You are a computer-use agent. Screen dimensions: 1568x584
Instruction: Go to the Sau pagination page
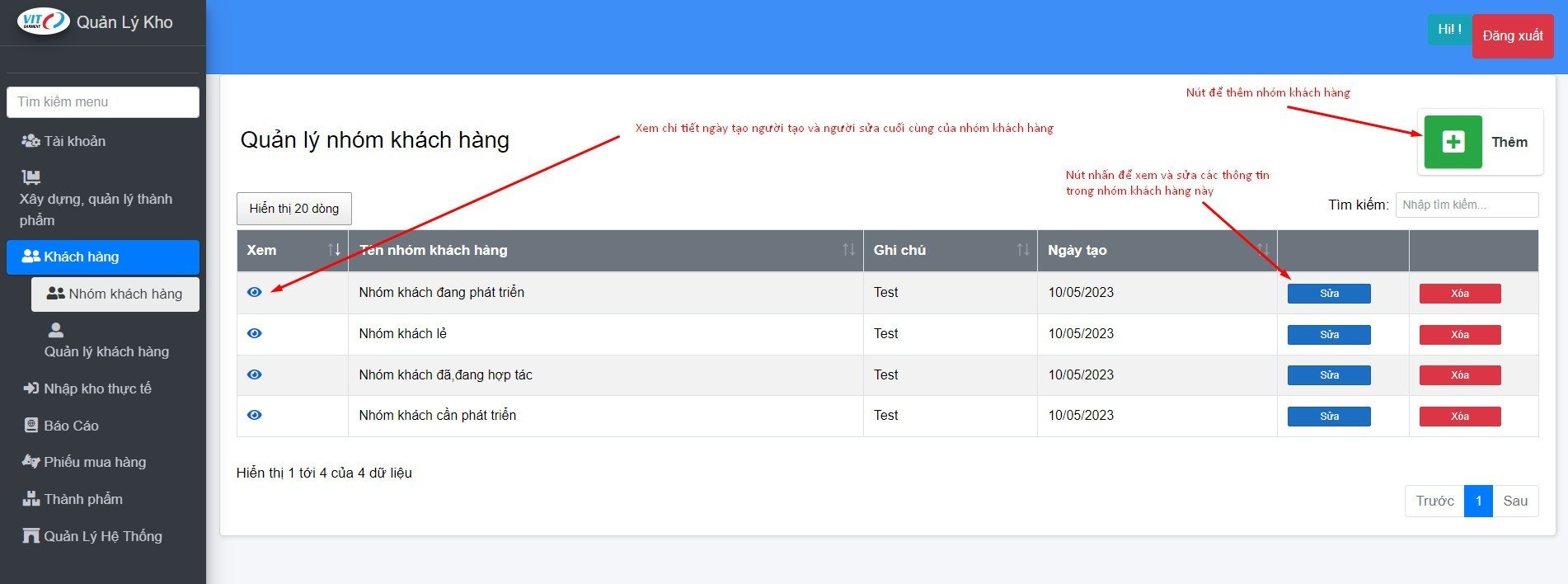point(1515,501)
